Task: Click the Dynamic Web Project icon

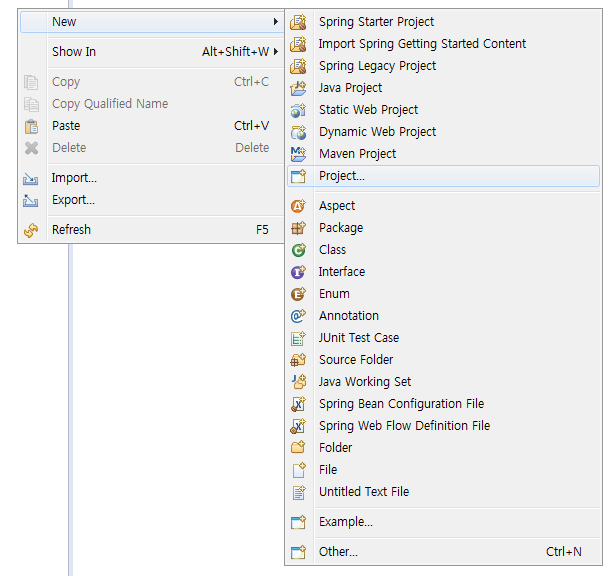Action: tap(298, 132)
